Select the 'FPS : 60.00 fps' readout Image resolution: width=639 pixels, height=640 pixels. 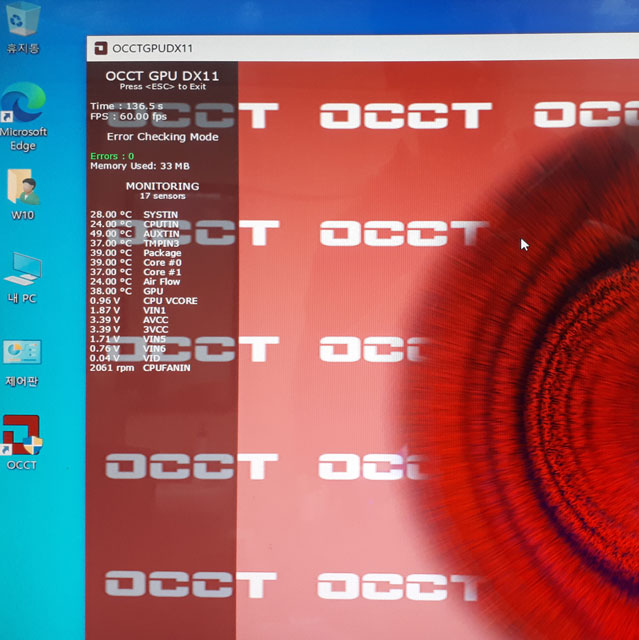(x=129, y=116)
